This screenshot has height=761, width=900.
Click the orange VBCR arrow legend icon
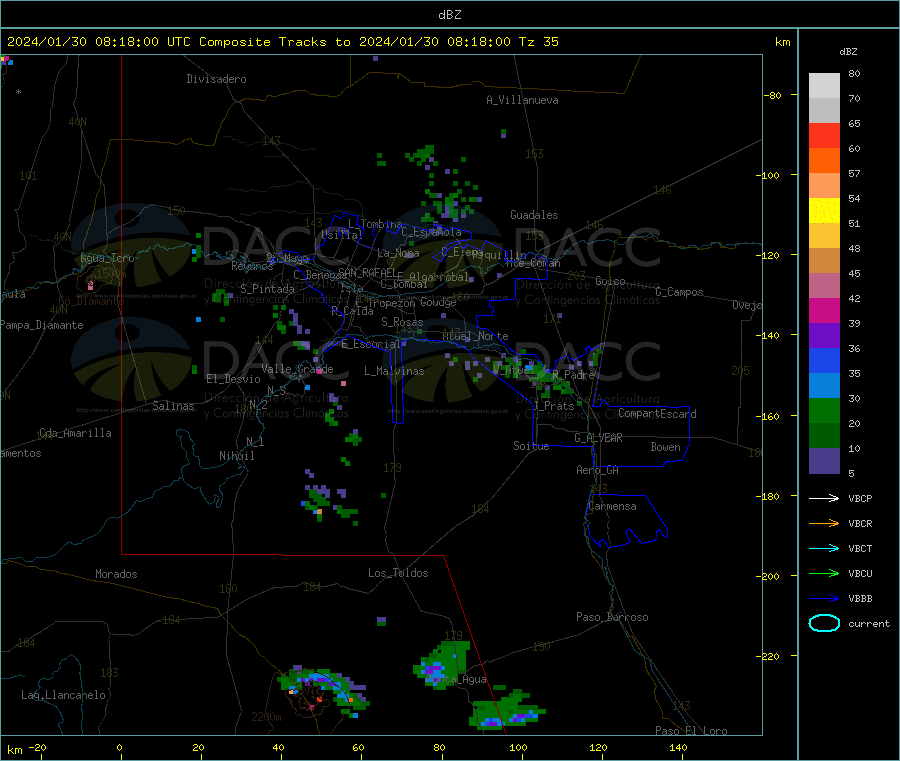point(824,523)
